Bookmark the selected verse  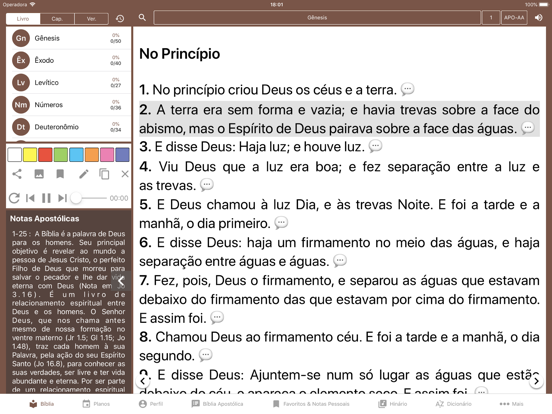tap(61, 174)
